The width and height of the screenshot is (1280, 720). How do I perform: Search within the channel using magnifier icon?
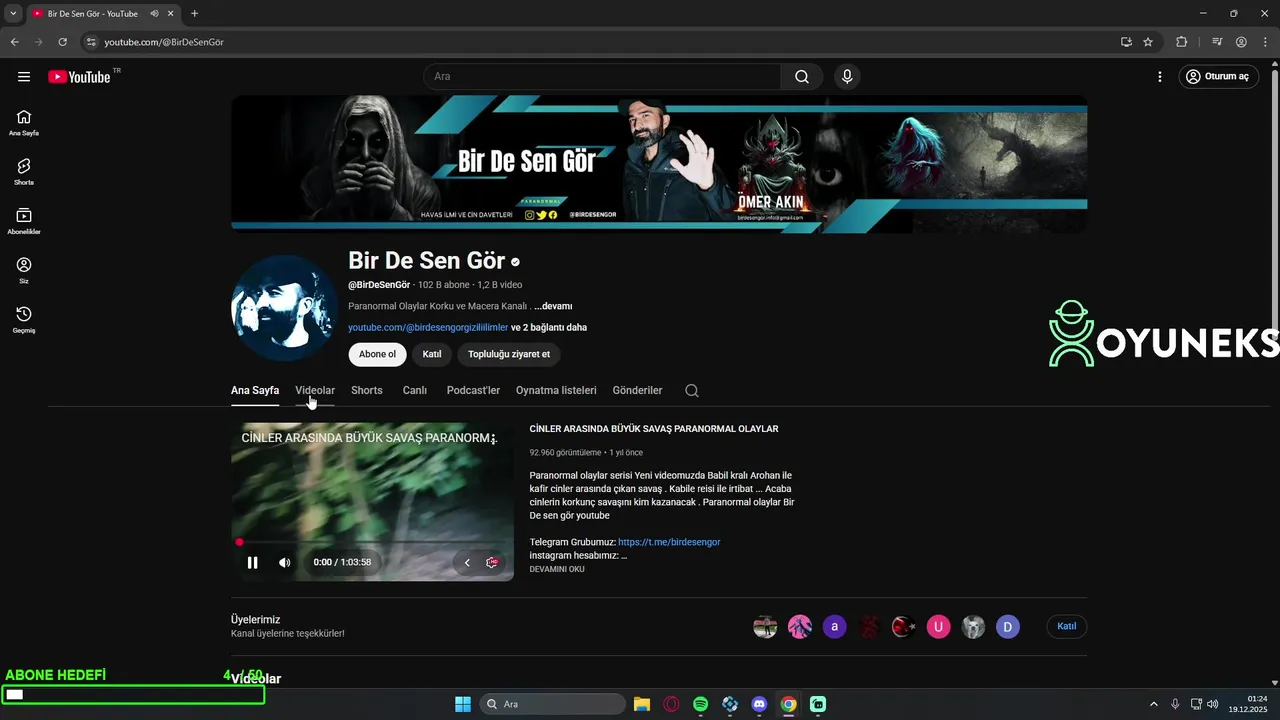click(692, 391)
